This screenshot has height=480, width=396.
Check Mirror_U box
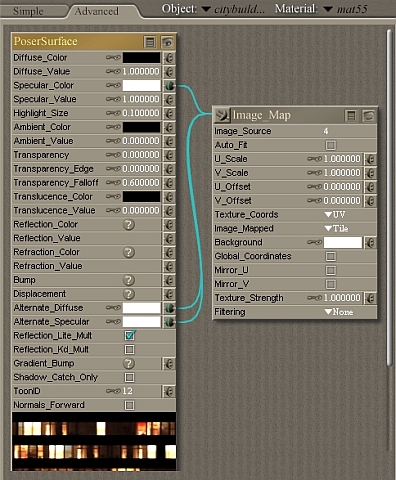pyautogui.click(x=331, y=270)
